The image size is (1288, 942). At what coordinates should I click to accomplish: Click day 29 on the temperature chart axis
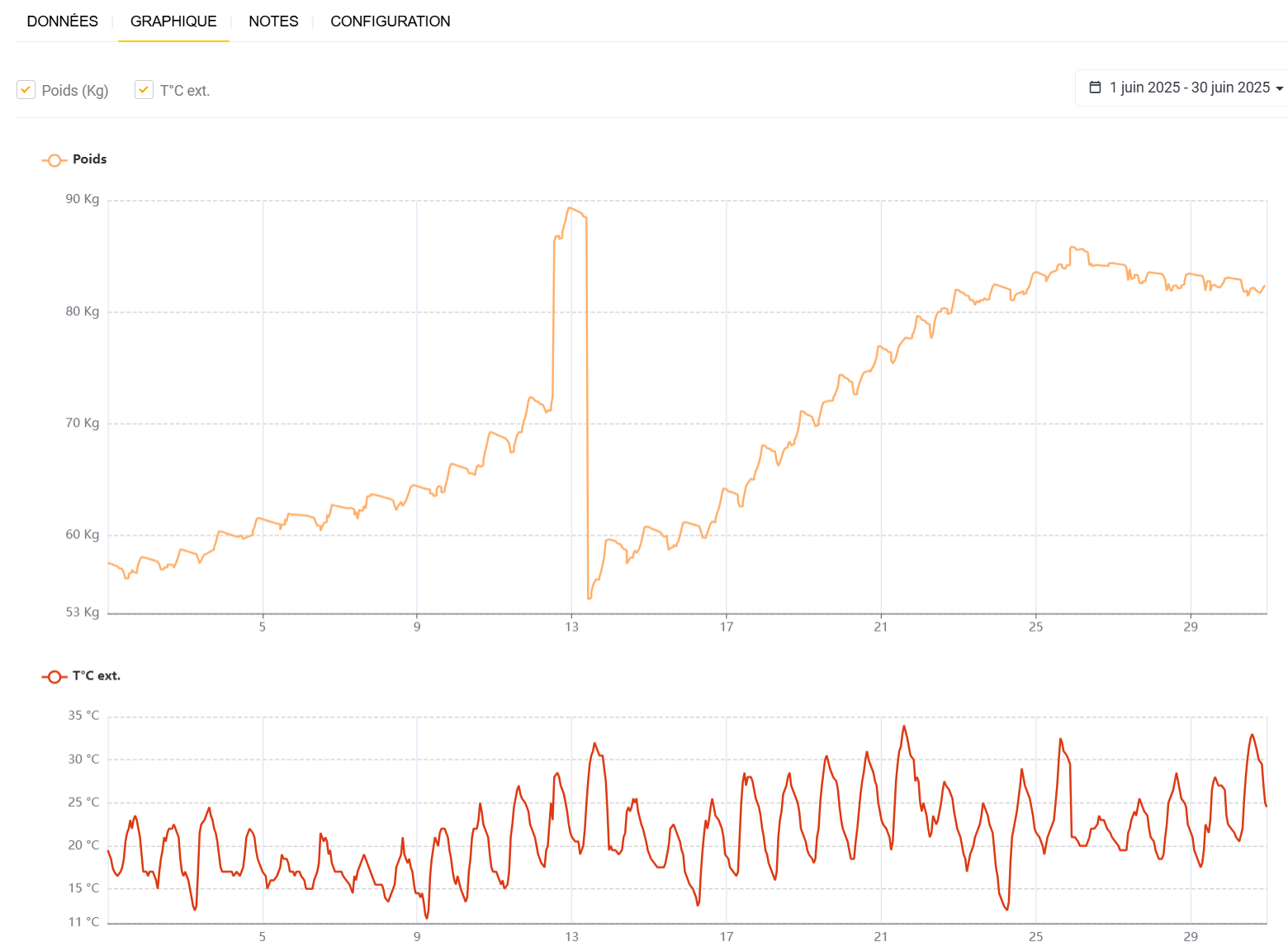click(1191, 936)
